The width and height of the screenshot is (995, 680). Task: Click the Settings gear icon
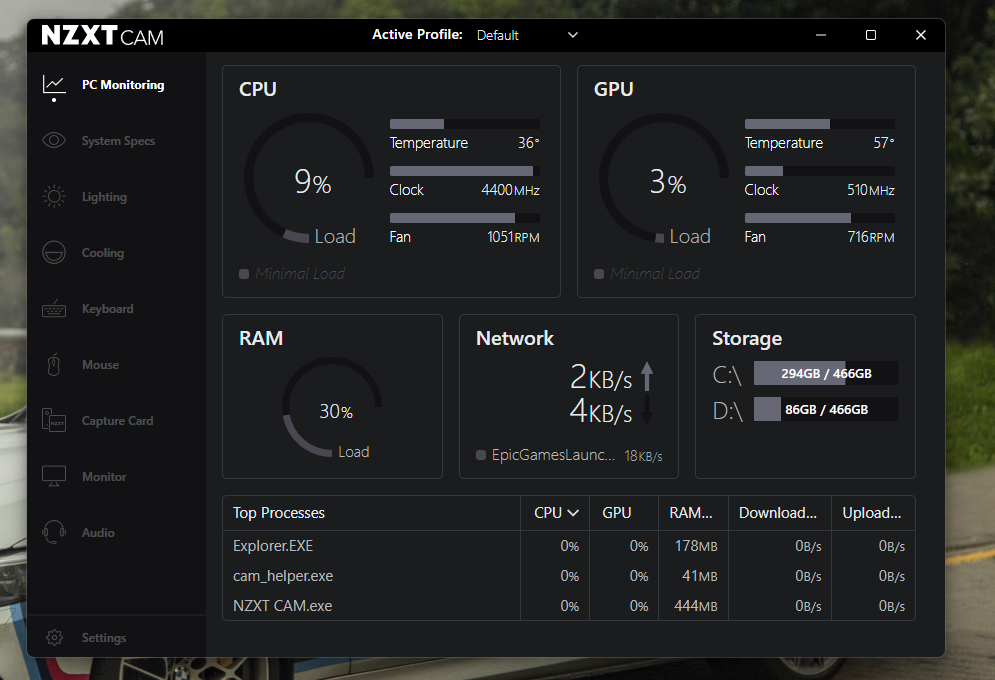coord(55,638)
